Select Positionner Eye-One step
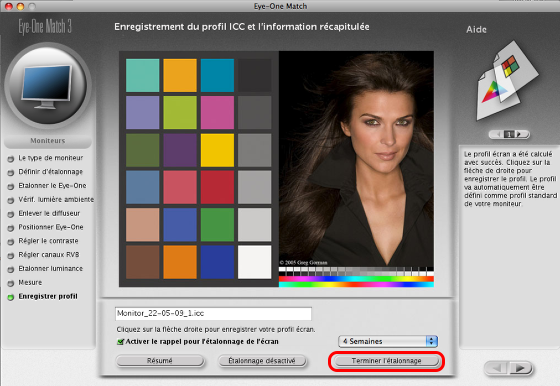 [x=51, y=227]
